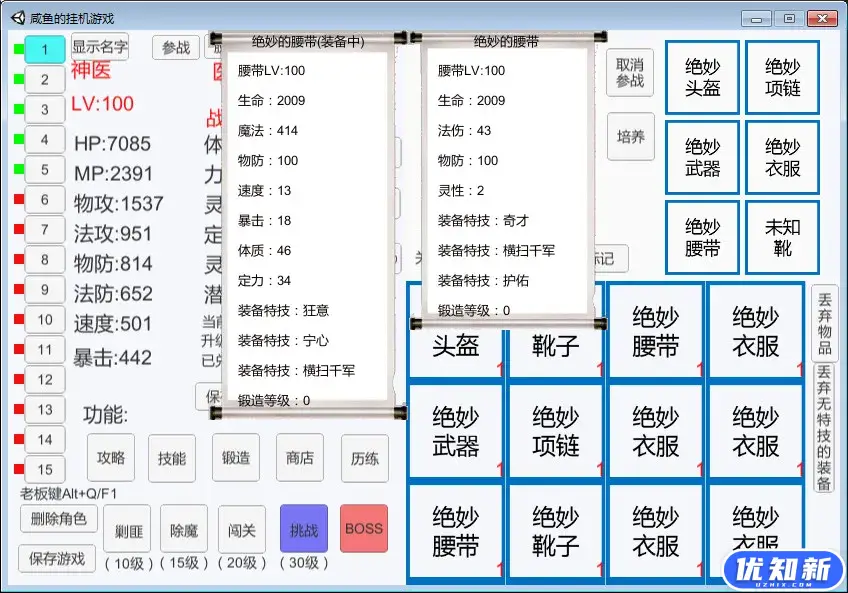Viewport: 848px width, 593px height.
Task: Start the blue 挑战 battle
Action: (x=303, y=528)
